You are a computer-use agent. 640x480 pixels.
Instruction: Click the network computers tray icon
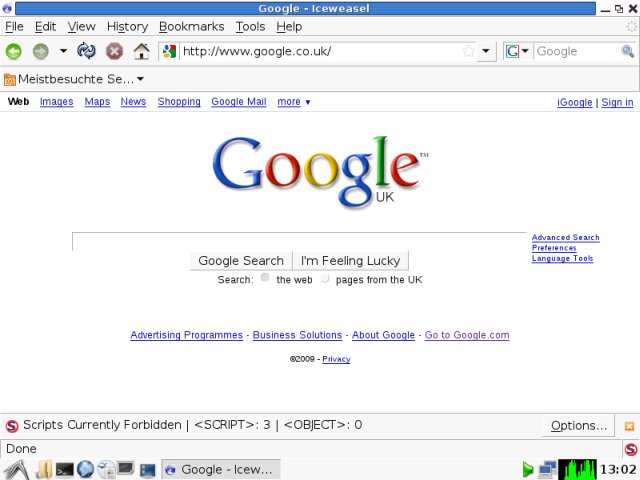point(547,470)
